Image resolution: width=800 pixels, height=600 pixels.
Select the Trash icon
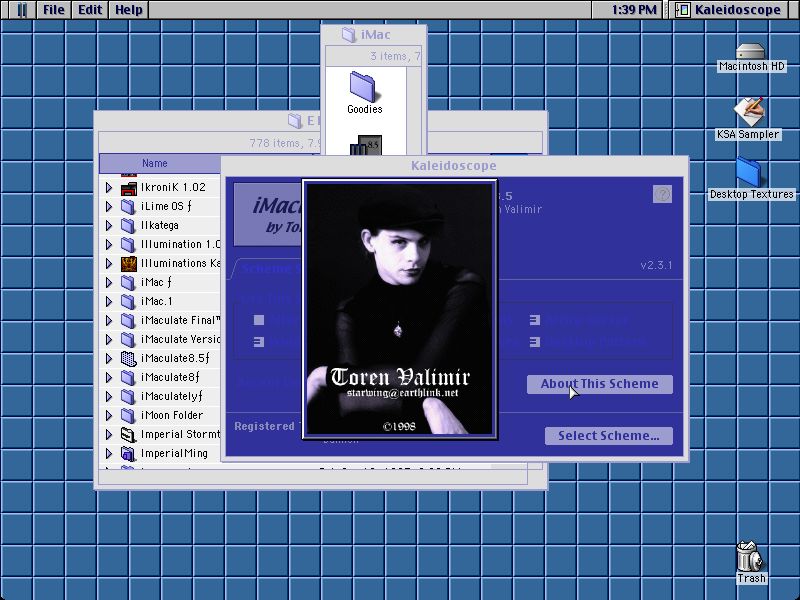(749, 556)
